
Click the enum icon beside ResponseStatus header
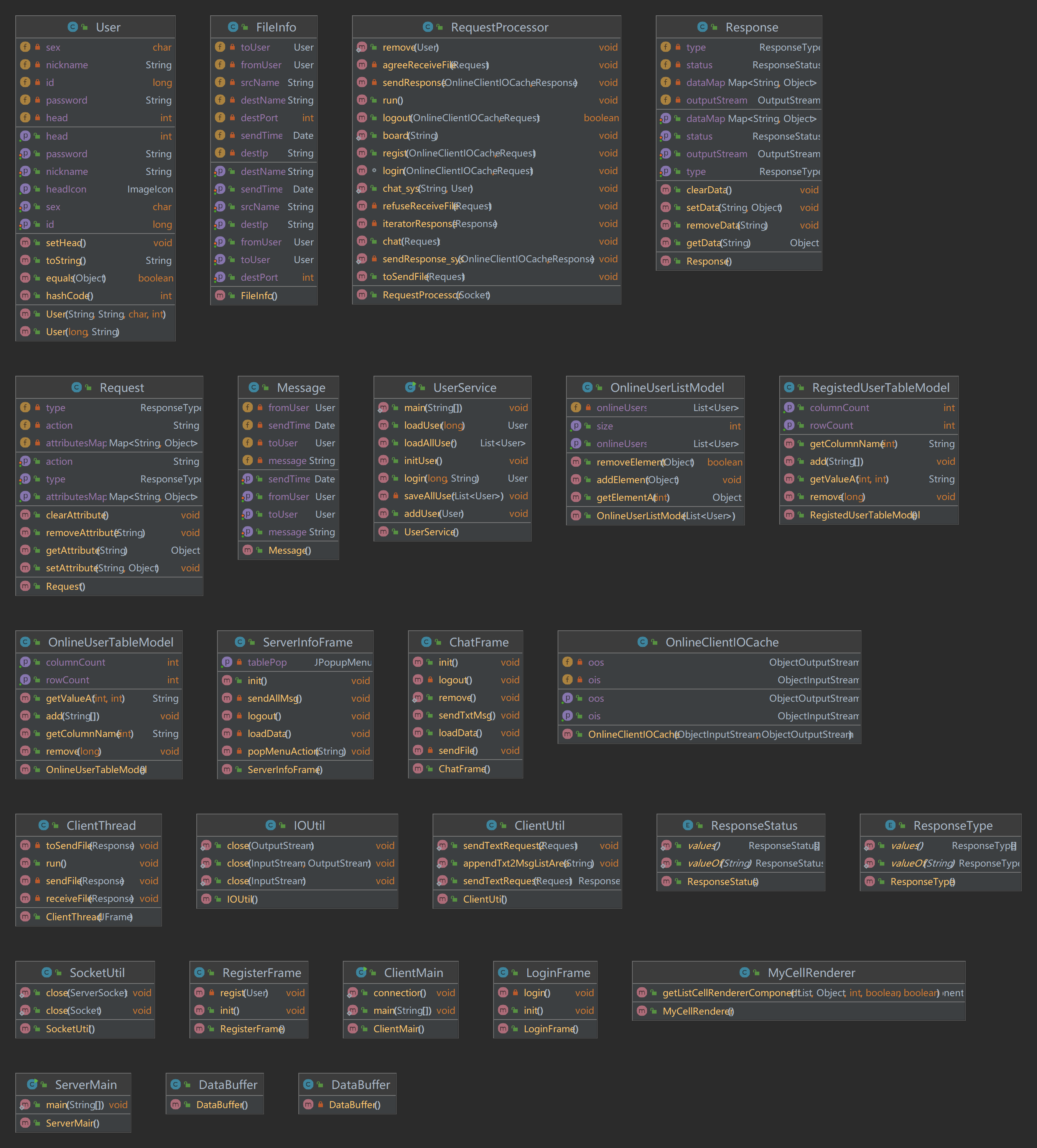click(x=687, y=825)
